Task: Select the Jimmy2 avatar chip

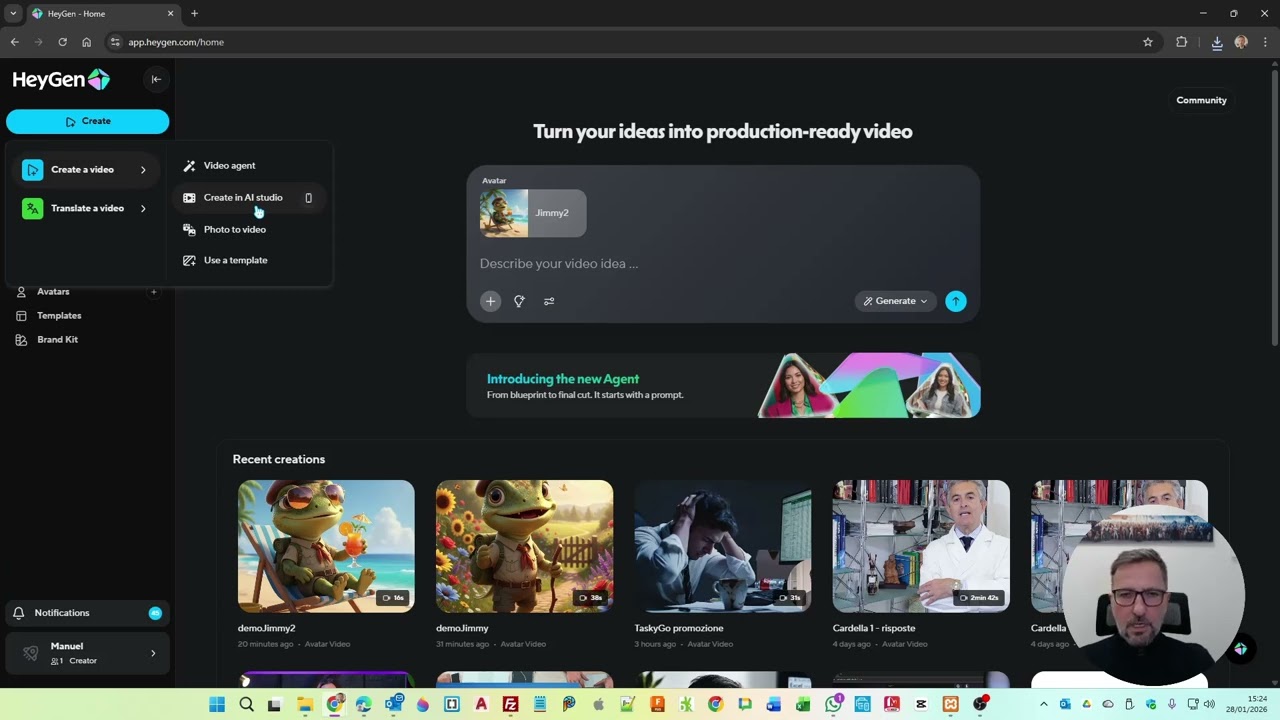Action: click(x=532, y=213)
